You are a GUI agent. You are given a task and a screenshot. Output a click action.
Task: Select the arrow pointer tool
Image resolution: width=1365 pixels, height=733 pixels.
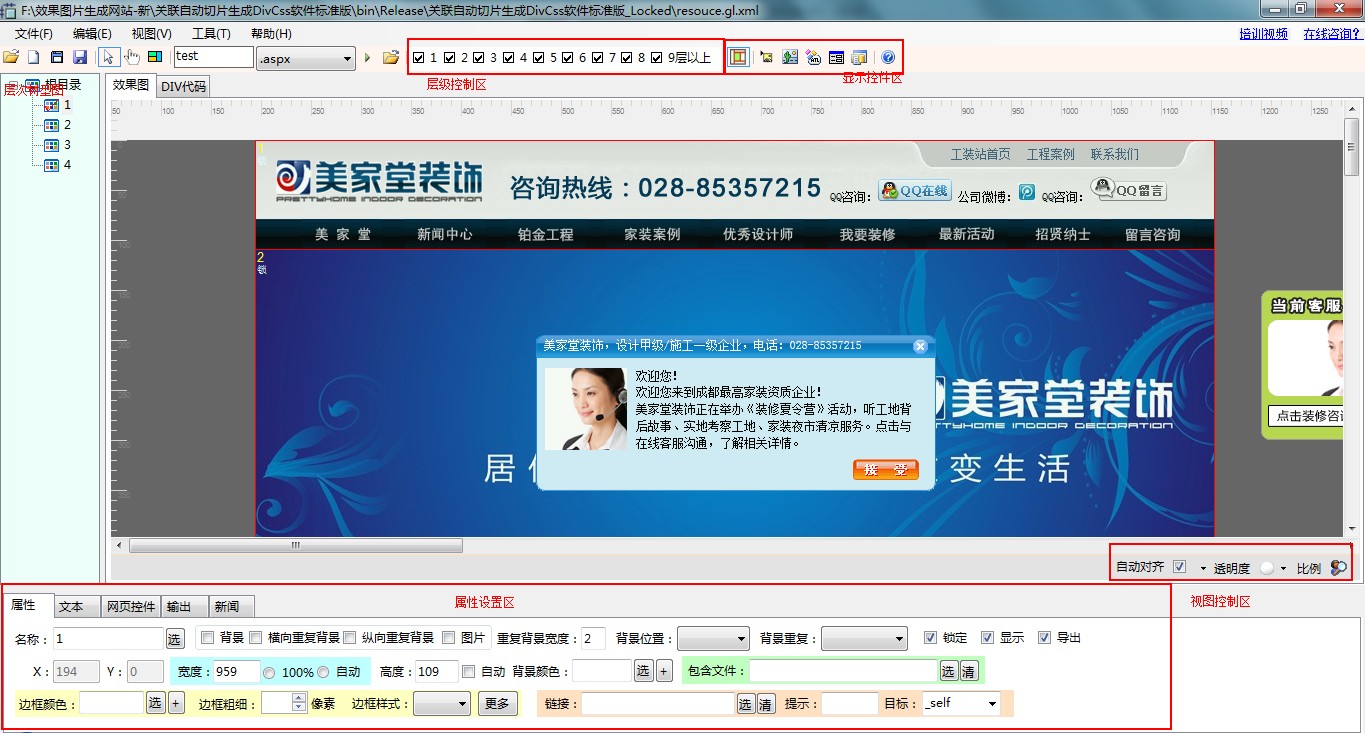click(110, 57)
